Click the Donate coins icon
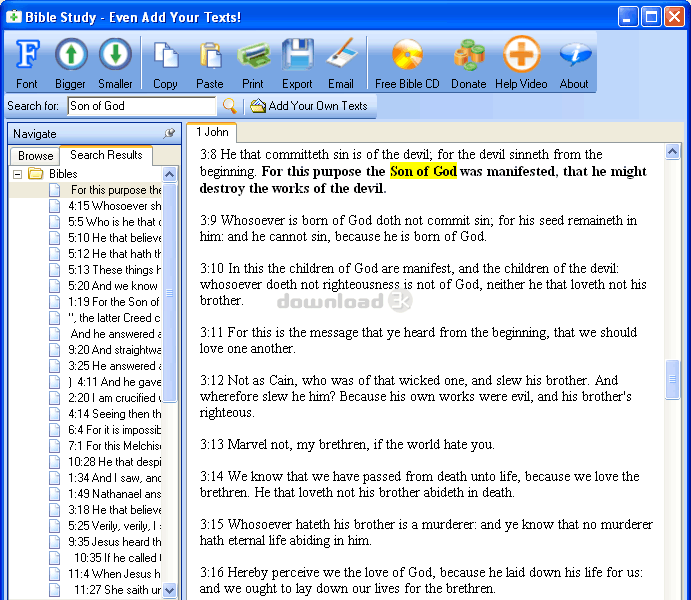Viewport: 691px width, 600px height. coord(469,55)
